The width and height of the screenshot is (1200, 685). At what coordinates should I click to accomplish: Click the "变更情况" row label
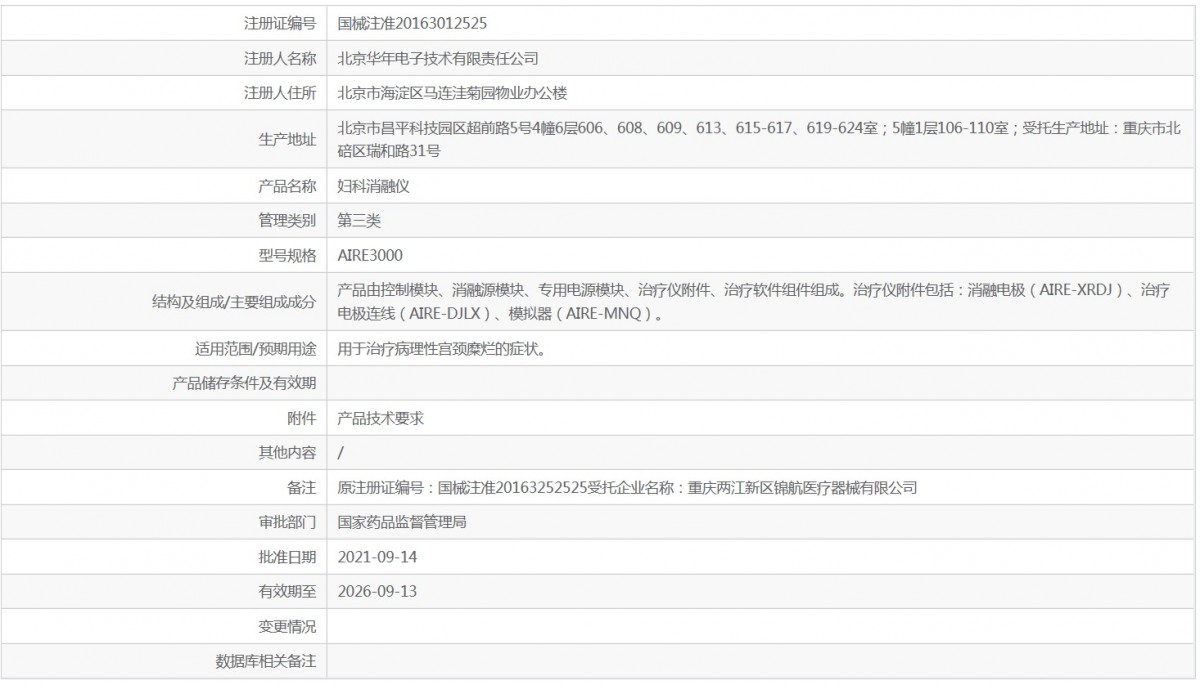(287, 627)
